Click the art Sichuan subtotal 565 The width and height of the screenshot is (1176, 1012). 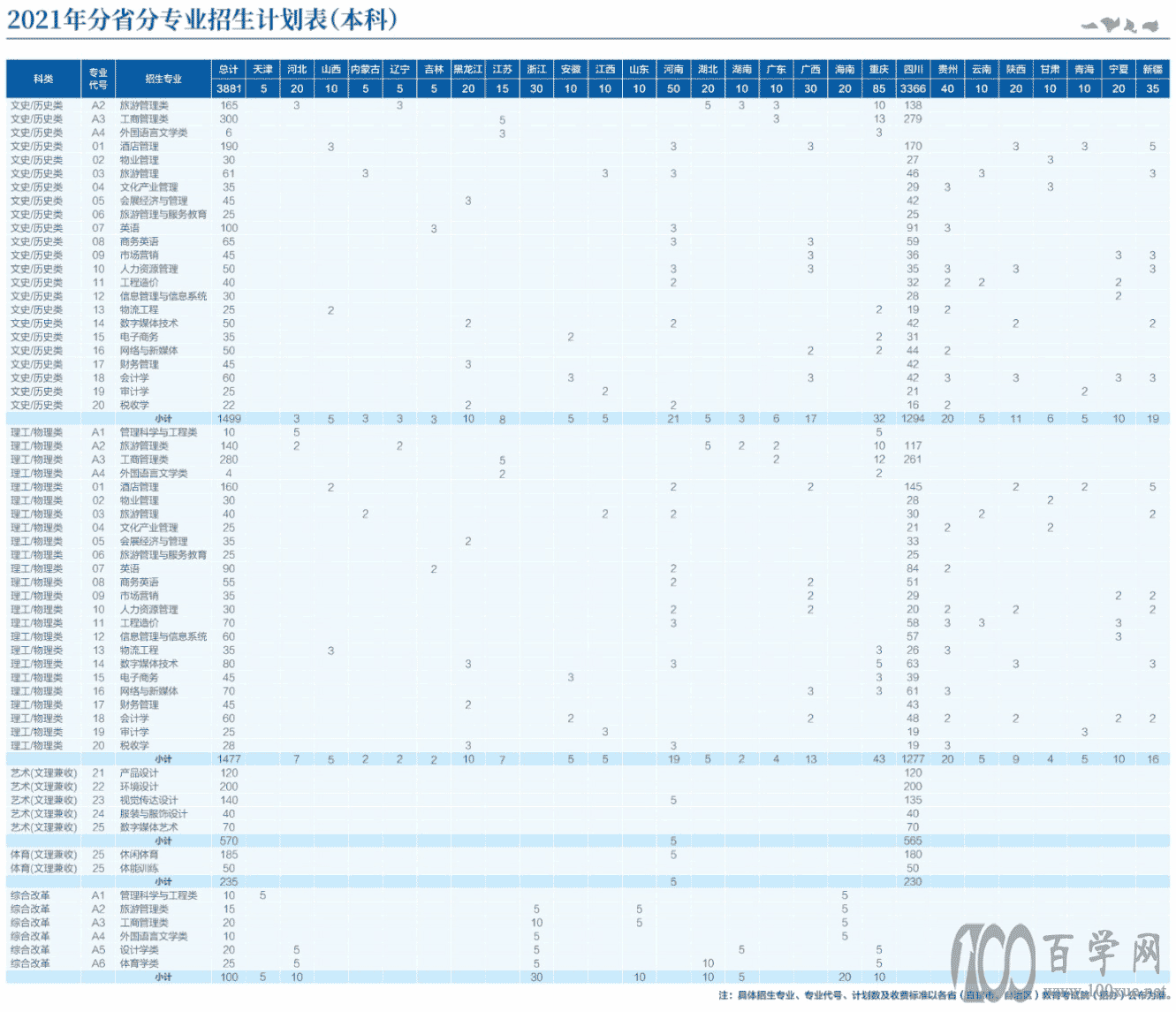tap(913, 841)
